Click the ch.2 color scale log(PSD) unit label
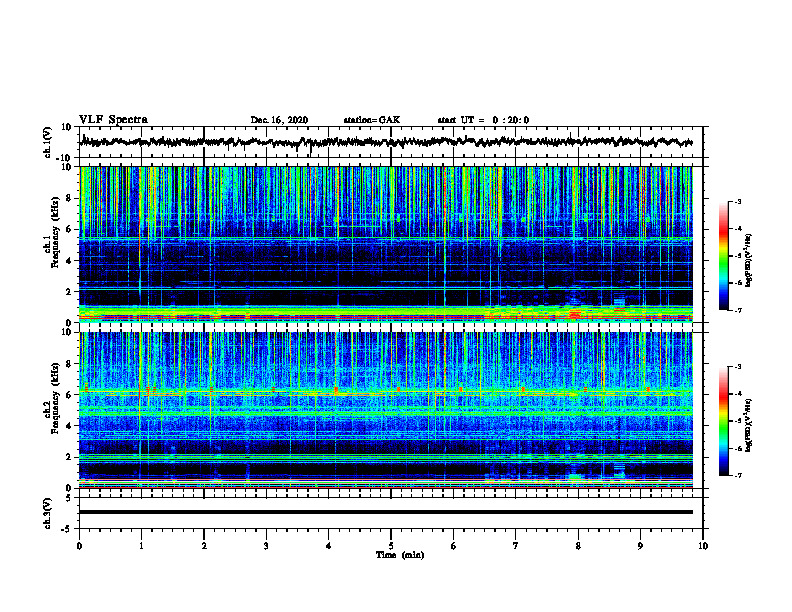 [x=749, y=425]
